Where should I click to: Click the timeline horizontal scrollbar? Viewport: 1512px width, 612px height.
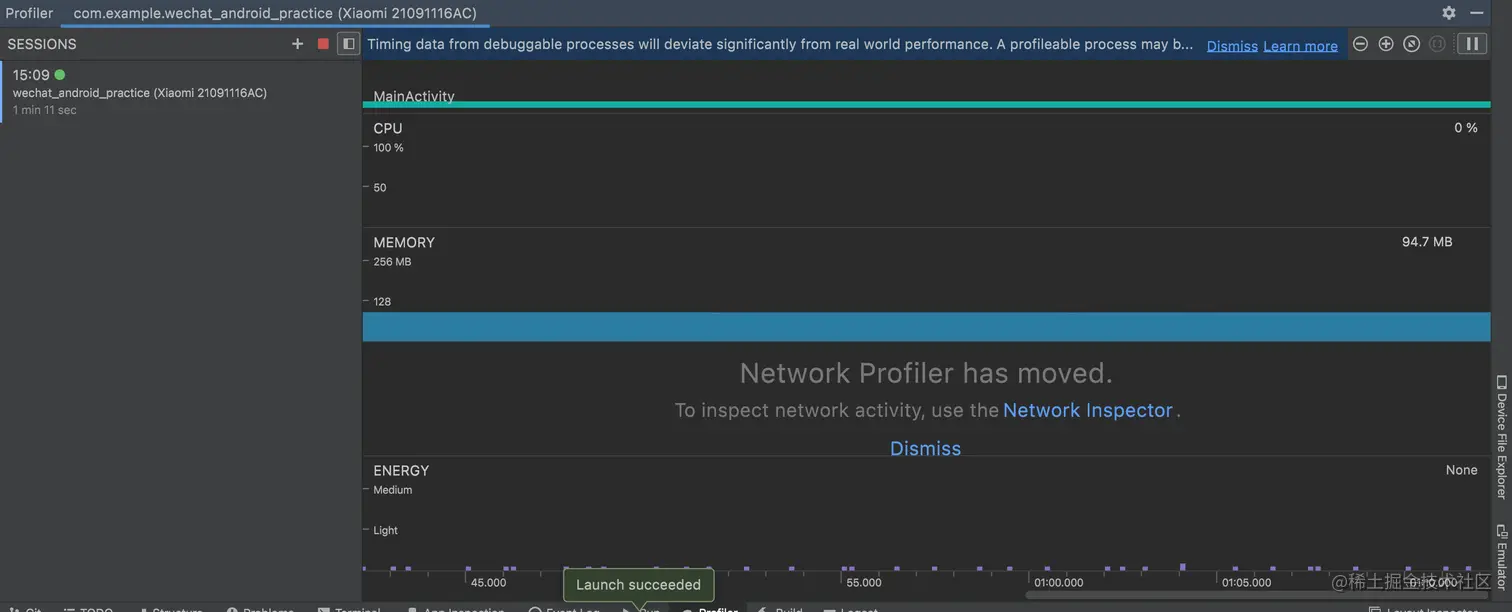point(1258,595)
